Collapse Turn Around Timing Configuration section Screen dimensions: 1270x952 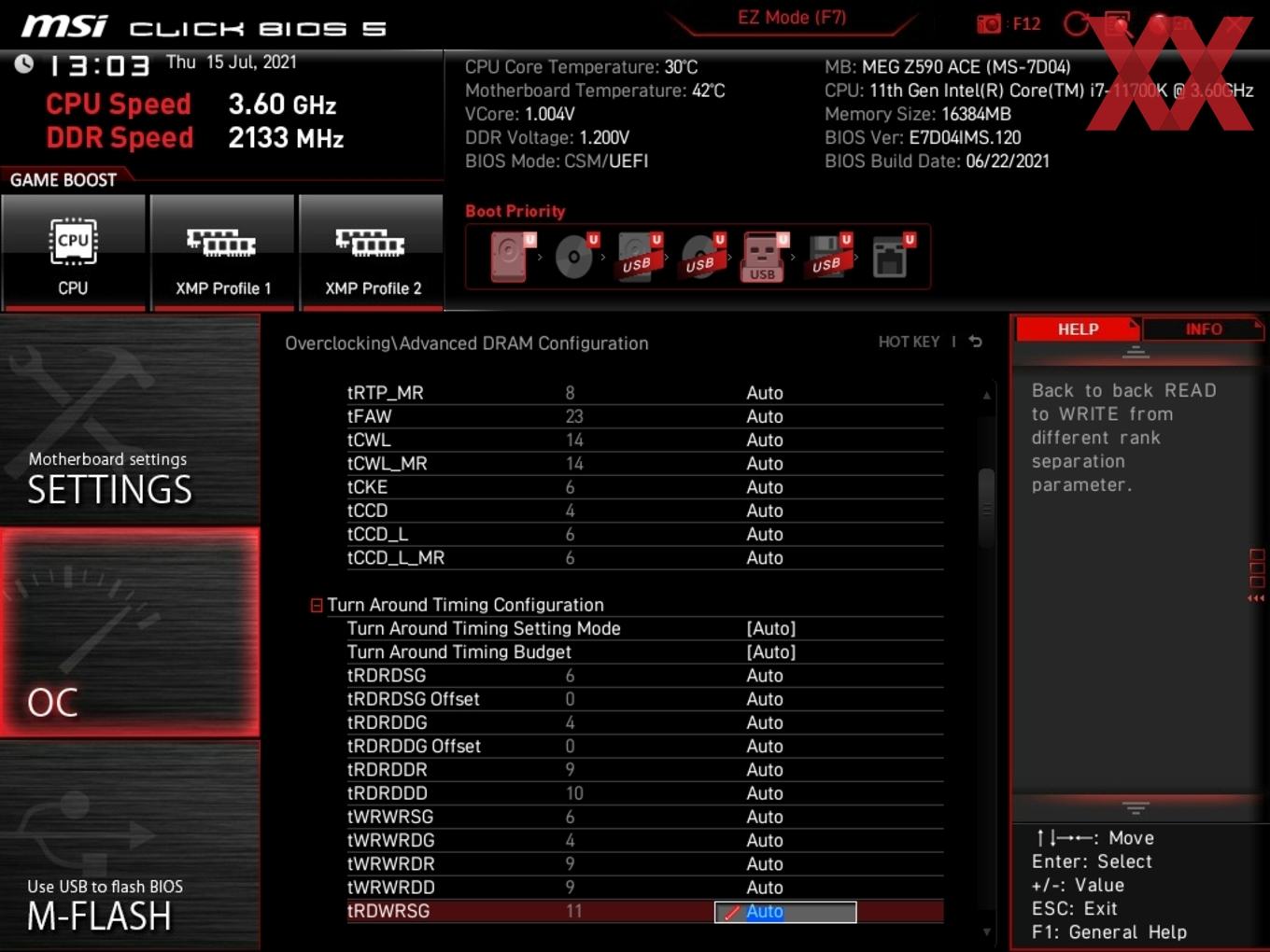click(317, 606)
